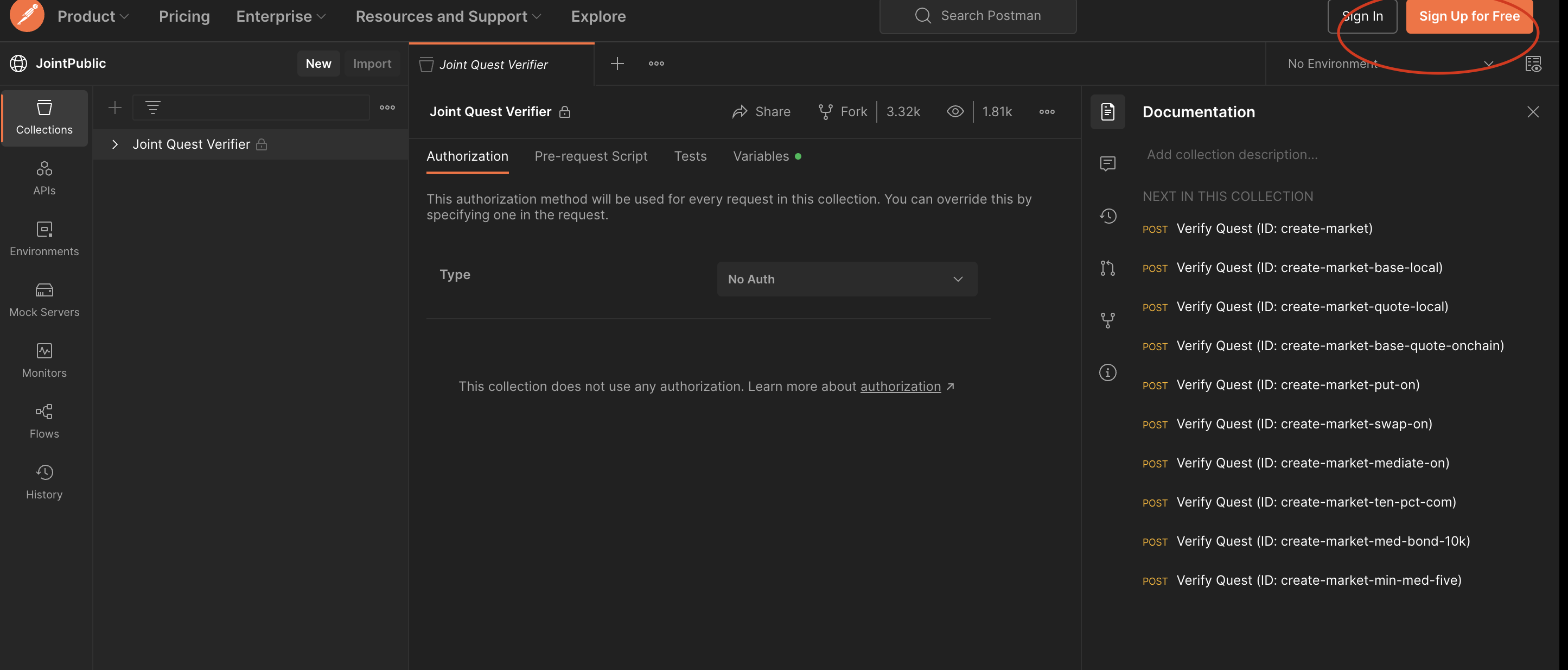Click the Search Postman field
Screen dimensions: 1568x670
point(978,16)
